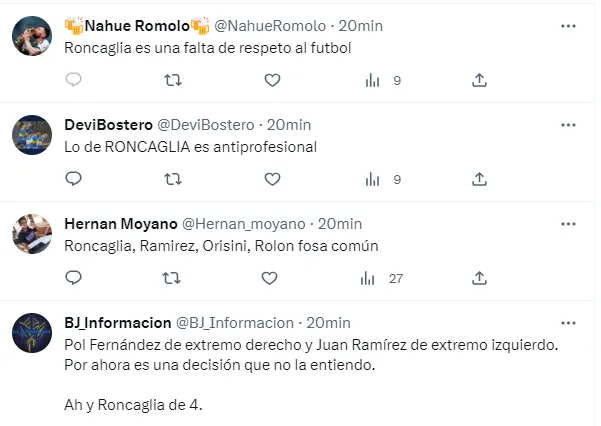Image resolution: width=601 pixels, height=426 pixels.
Task: Retweet Nahue Romolo's Roncaglia tweet
Action: tap(172, 80)
